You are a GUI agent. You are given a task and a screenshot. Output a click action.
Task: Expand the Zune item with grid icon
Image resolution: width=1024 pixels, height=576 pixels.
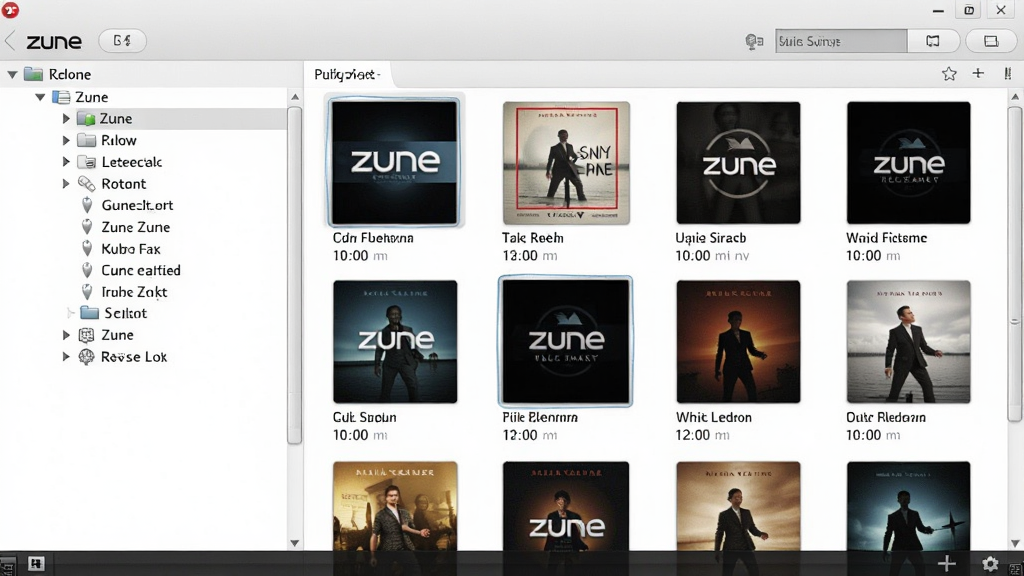(66, 335)
